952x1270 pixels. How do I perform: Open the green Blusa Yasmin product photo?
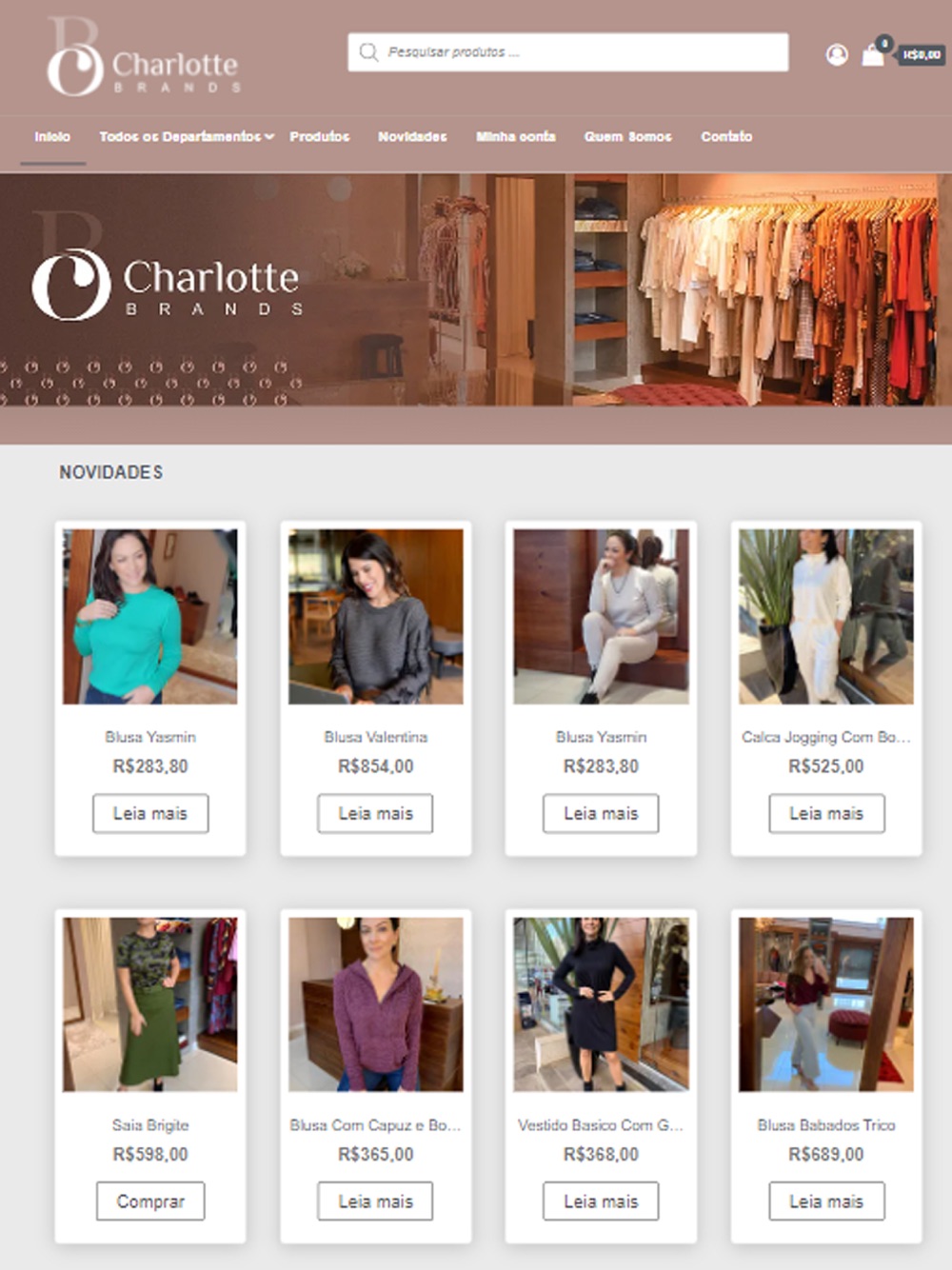150,617
